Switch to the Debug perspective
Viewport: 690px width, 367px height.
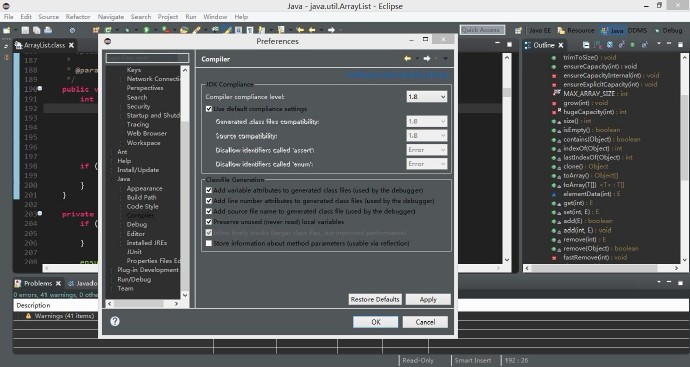coord(668,30)
